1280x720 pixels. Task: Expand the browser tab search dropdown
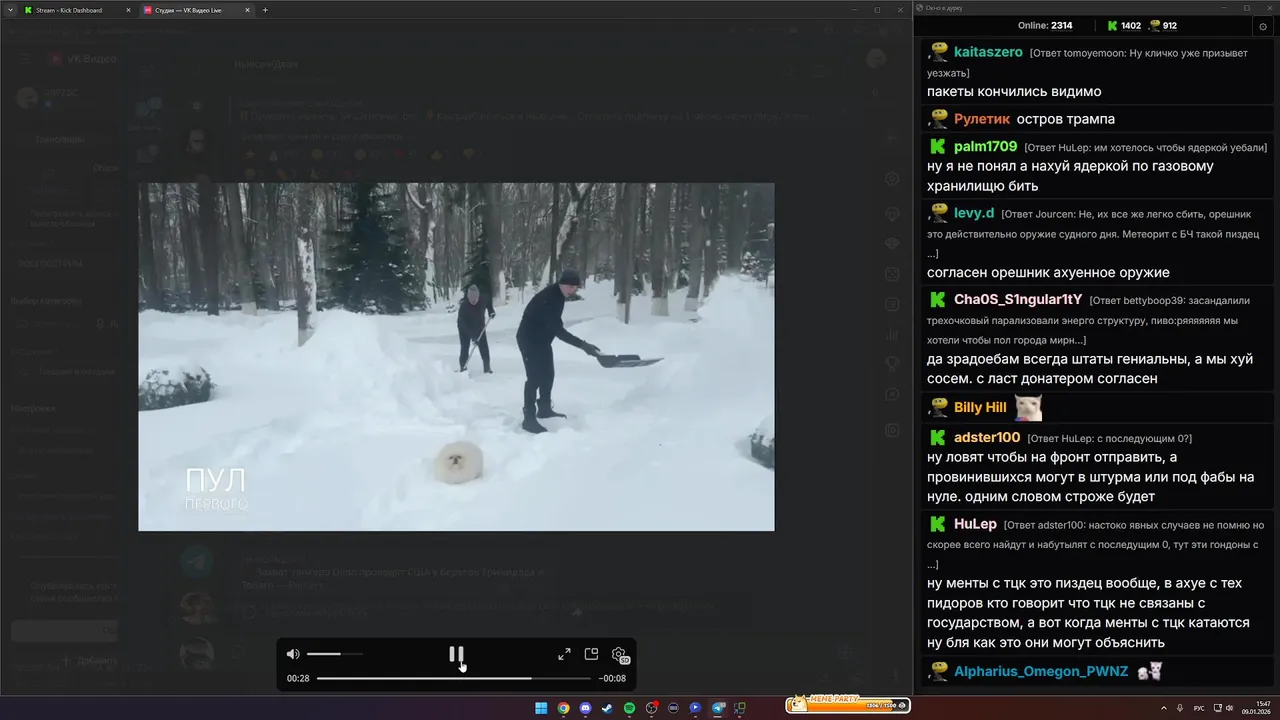pos(9,10)
